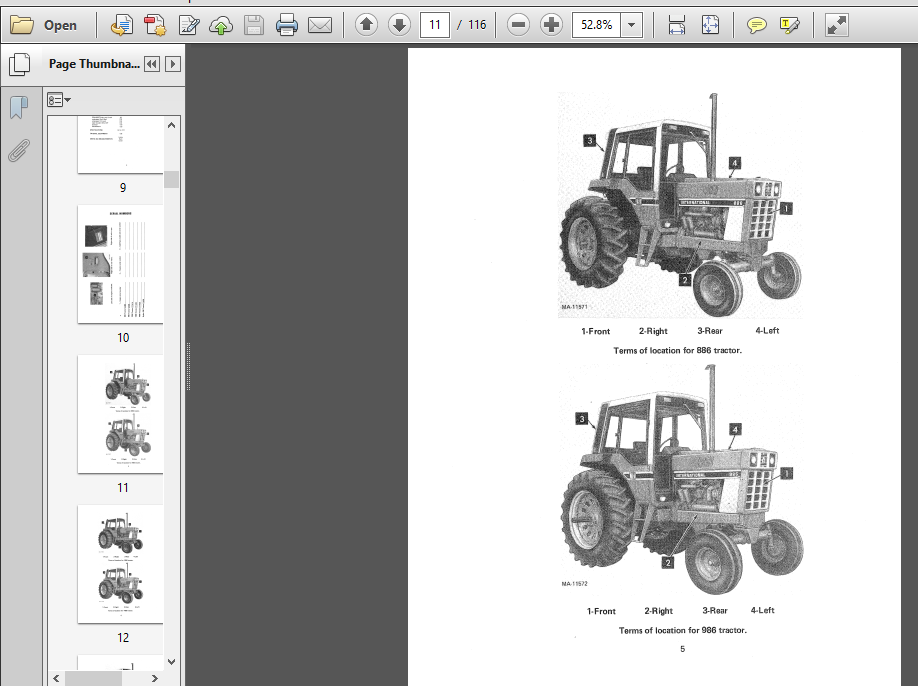Click the Save floppy disk icon
The width and height of the screenshot is (918, 686).
[254, 25]
